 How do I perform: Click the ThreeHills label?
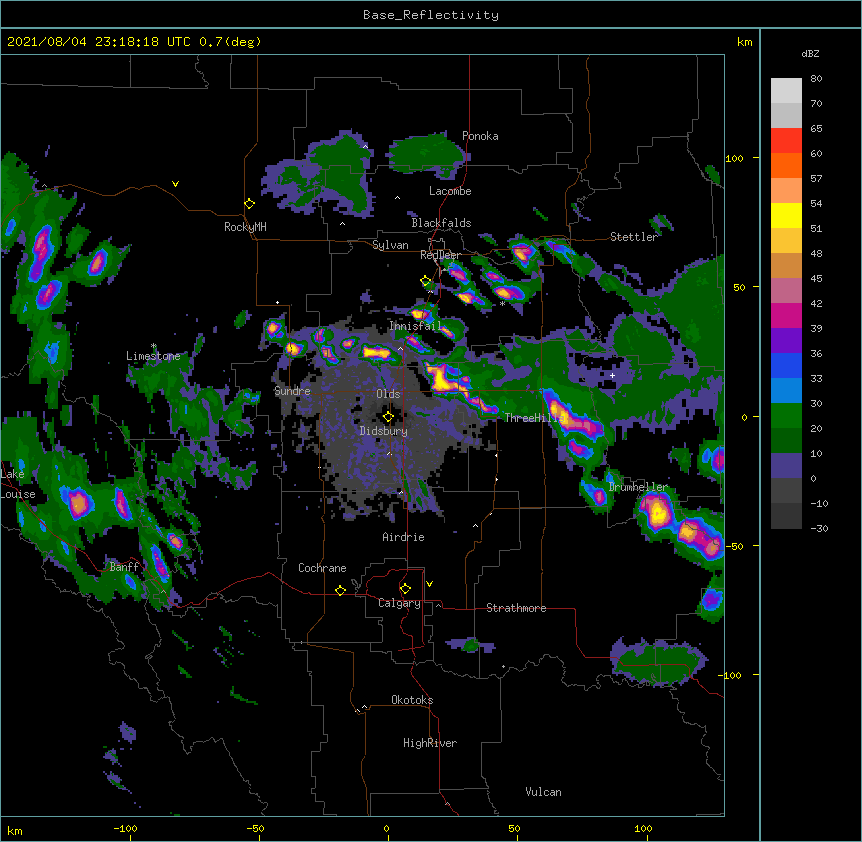point(534,418)
